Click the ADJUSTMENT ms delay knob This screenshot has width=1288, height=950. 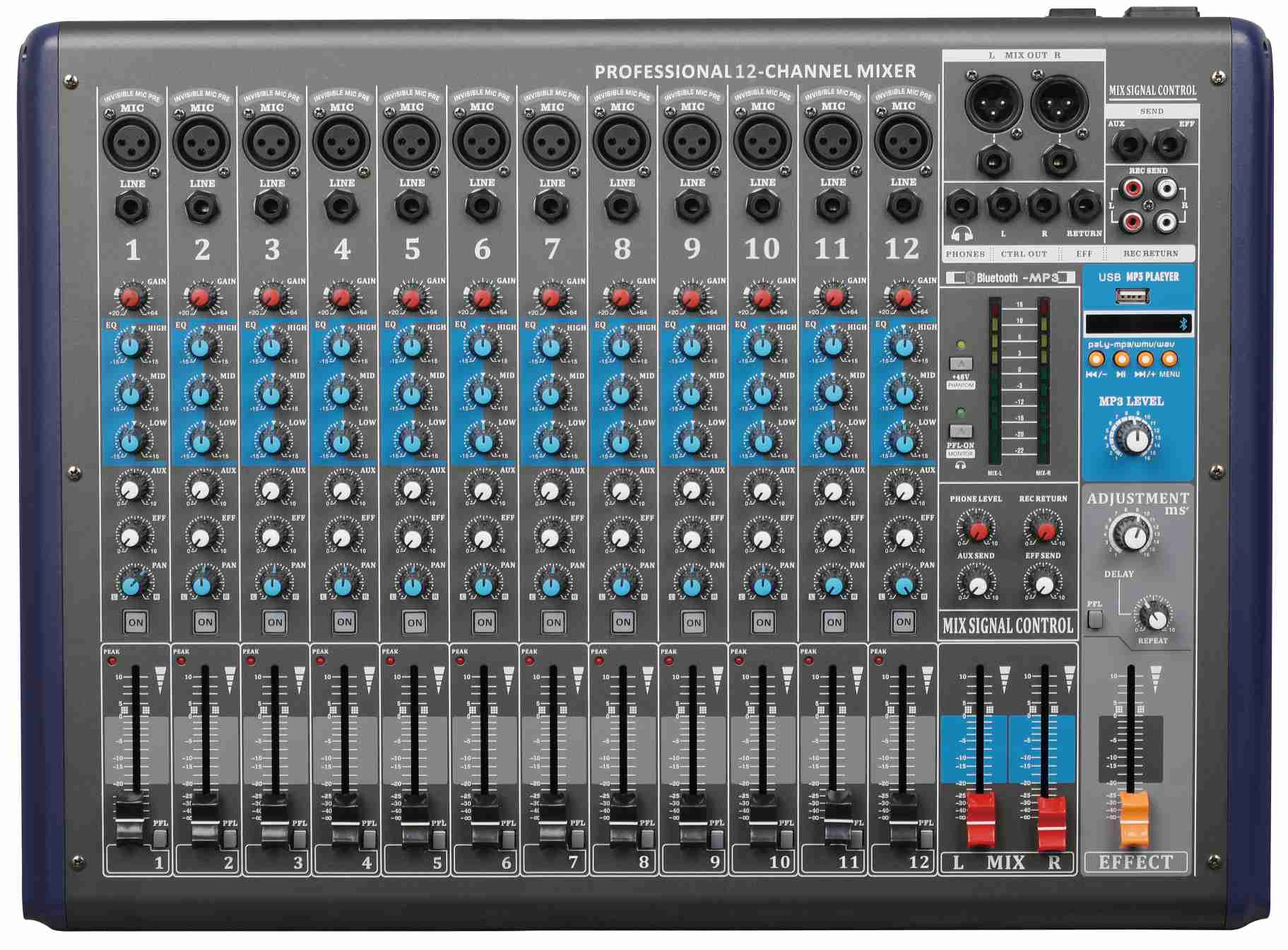coord(1133,536)
